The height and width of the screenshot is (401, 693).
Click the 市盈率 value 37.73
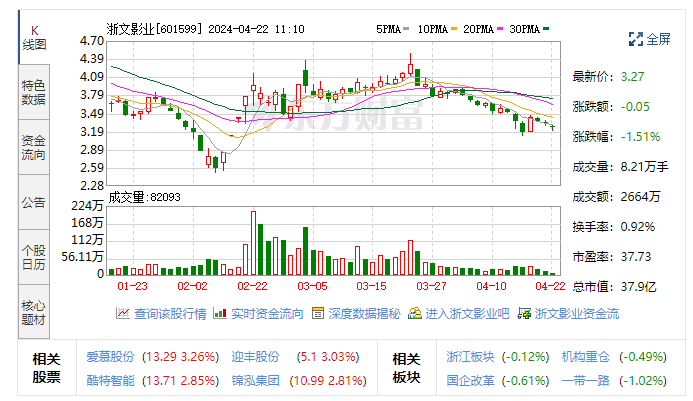pyautogui.click(x=636, y=257)
